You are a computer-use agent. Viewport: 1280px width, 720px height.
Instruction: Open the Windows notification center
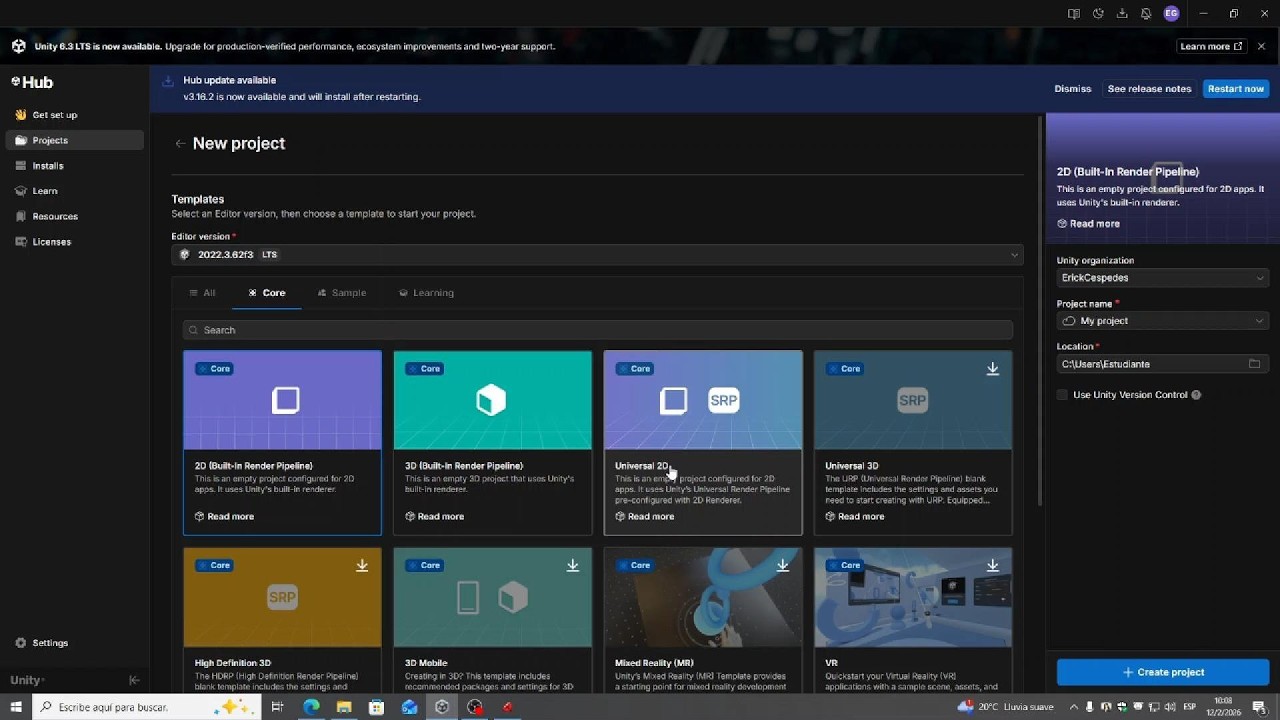tap(1259, 707)
